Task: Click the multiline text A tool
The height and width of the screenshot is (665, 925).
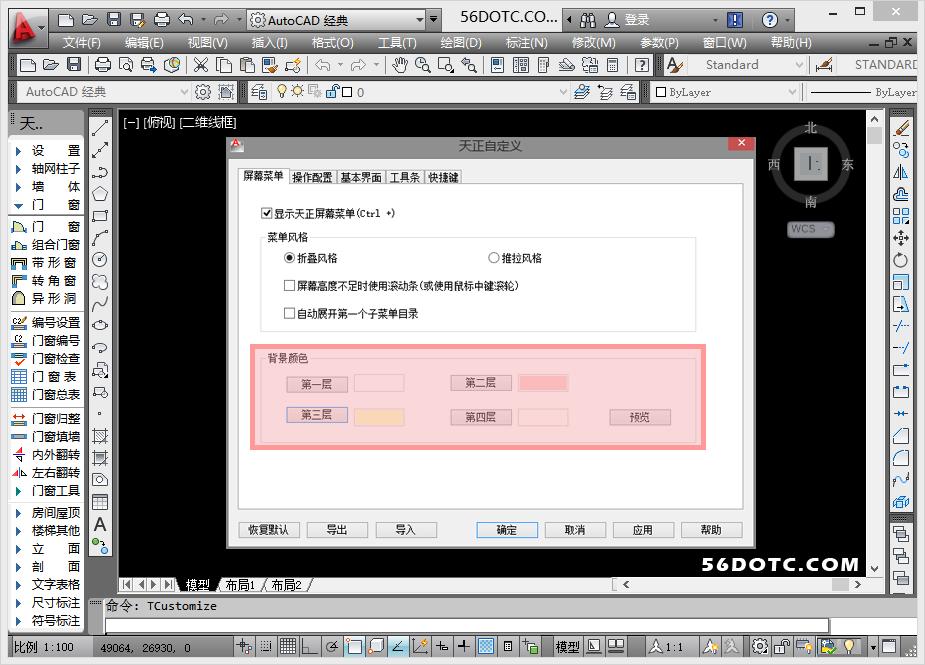Action: point(100,524)
